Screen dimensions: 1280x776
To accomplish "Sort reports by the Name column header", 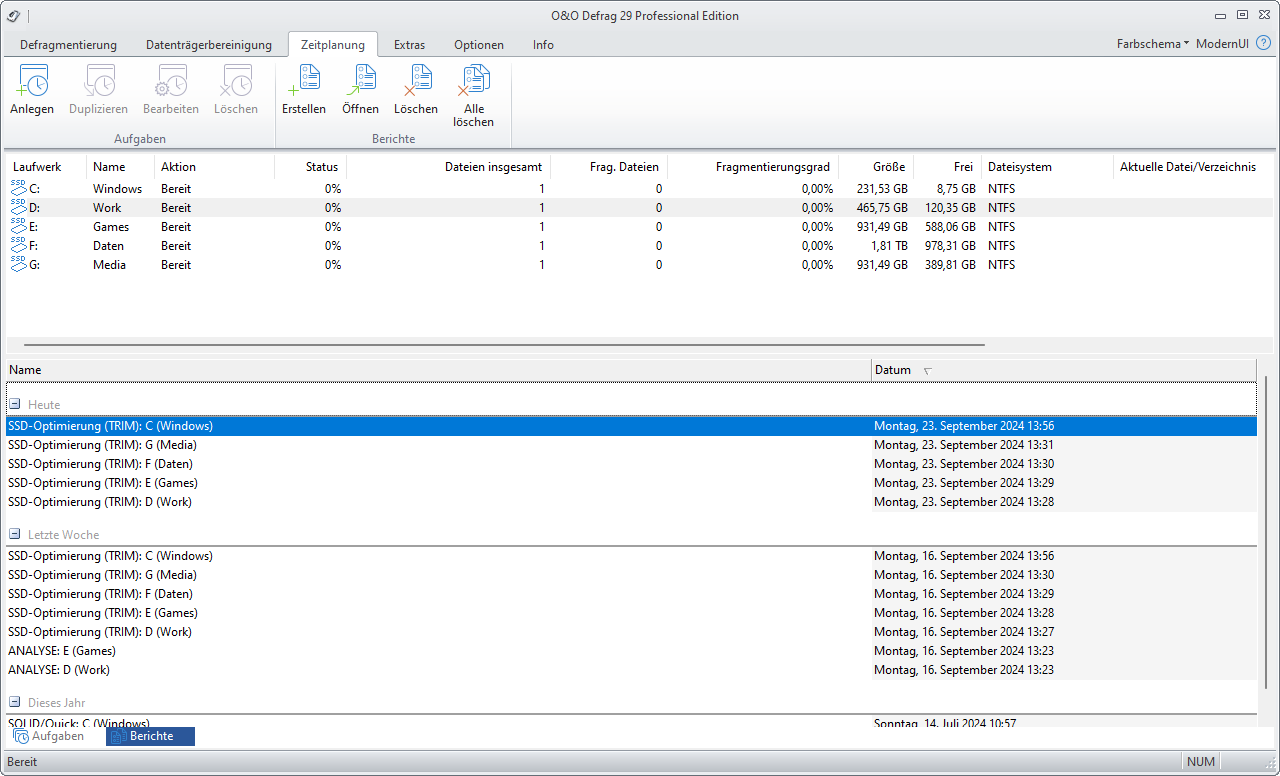I will (438, 370).
